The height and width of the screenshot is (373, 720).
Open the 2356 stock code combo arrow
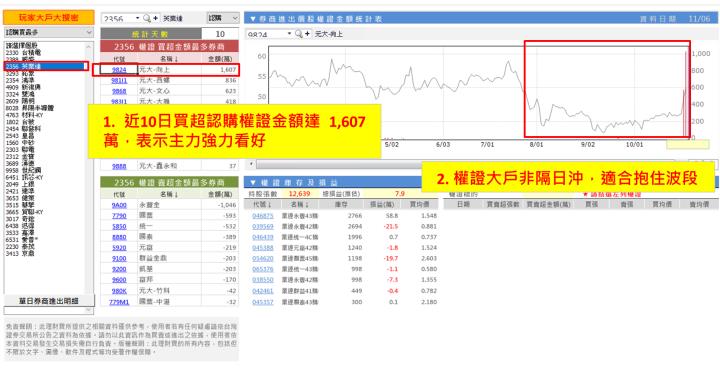(x=137, y=18)
